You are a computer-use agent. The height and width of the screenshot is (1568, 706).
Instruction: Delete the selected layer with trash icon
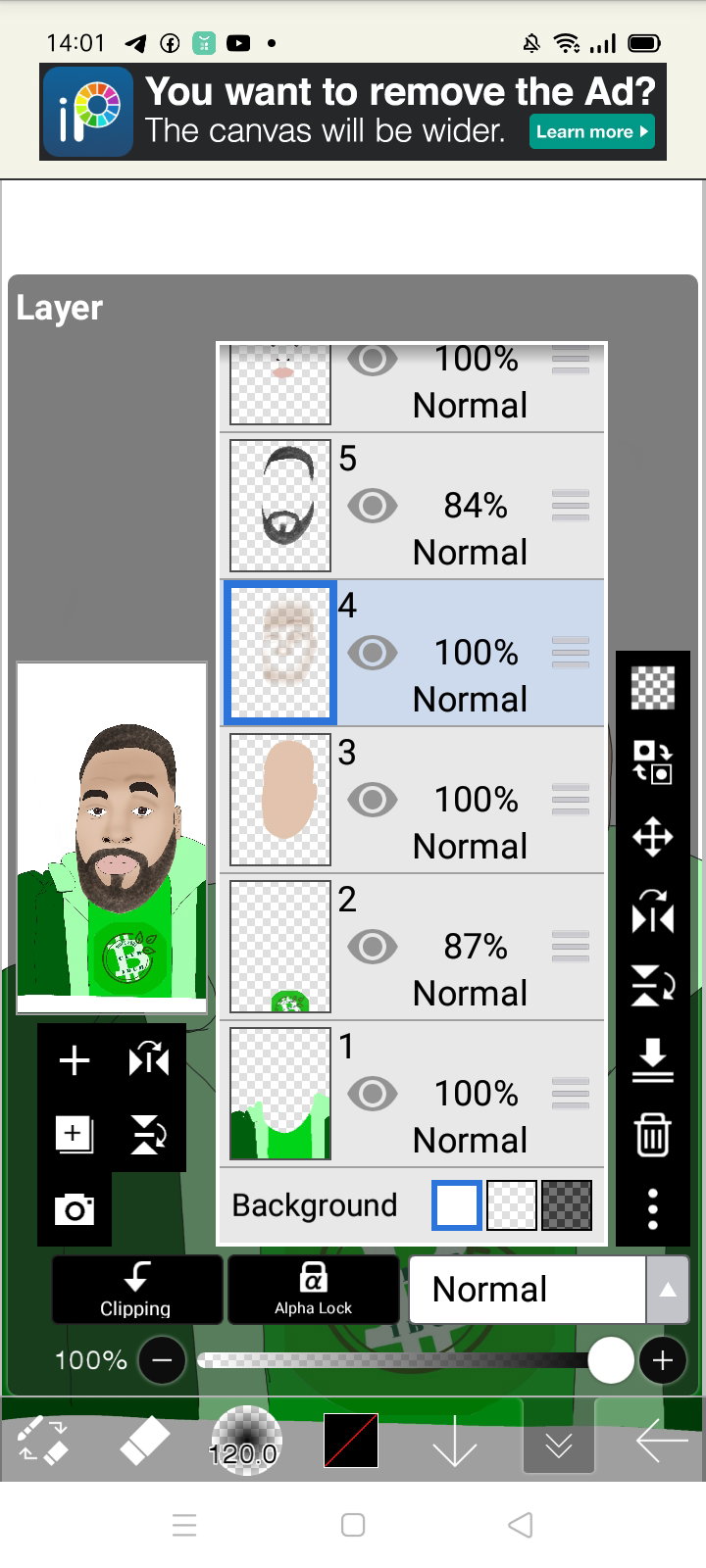click(653, 1135)
